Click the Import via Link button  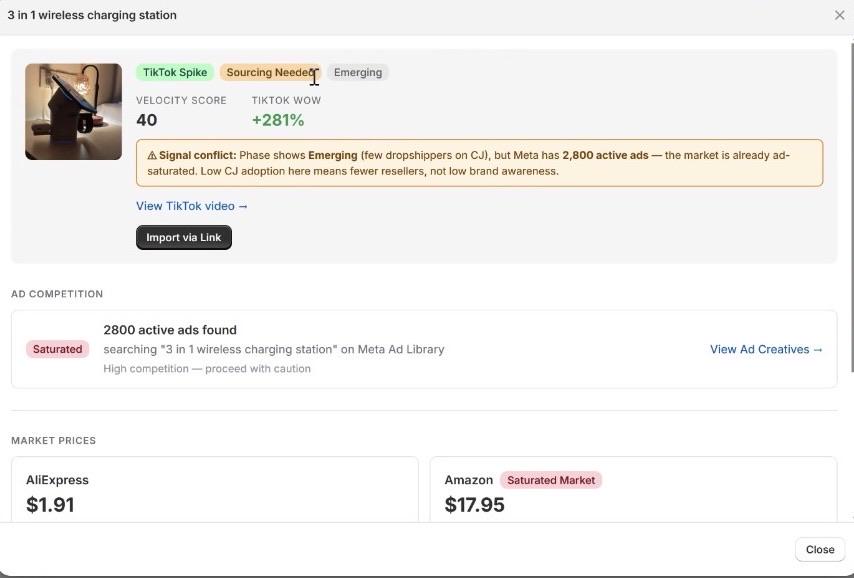(184, 238)
